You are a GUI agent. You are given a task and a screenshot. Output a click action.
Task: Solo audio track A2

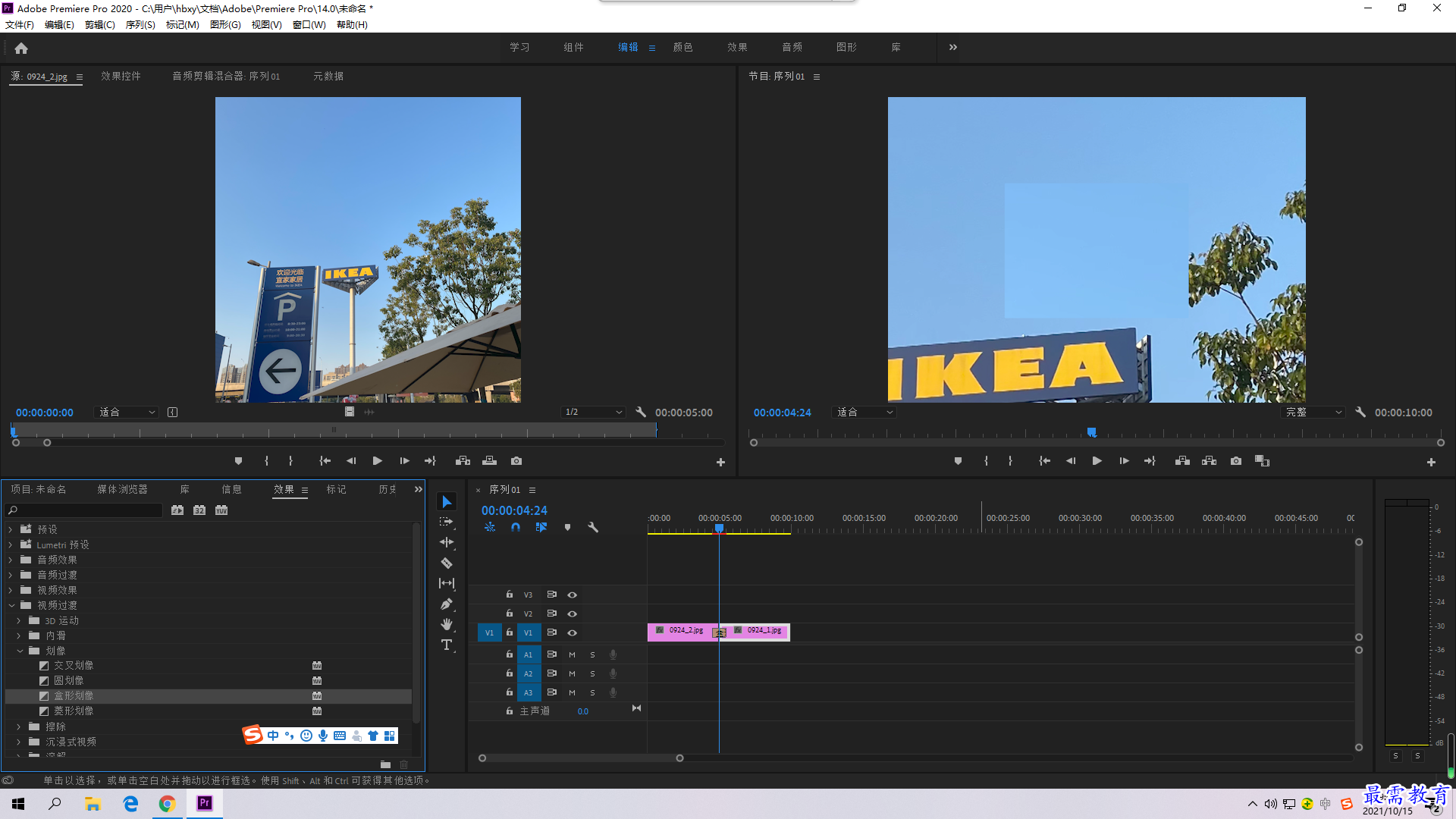[x=592, y=673]
